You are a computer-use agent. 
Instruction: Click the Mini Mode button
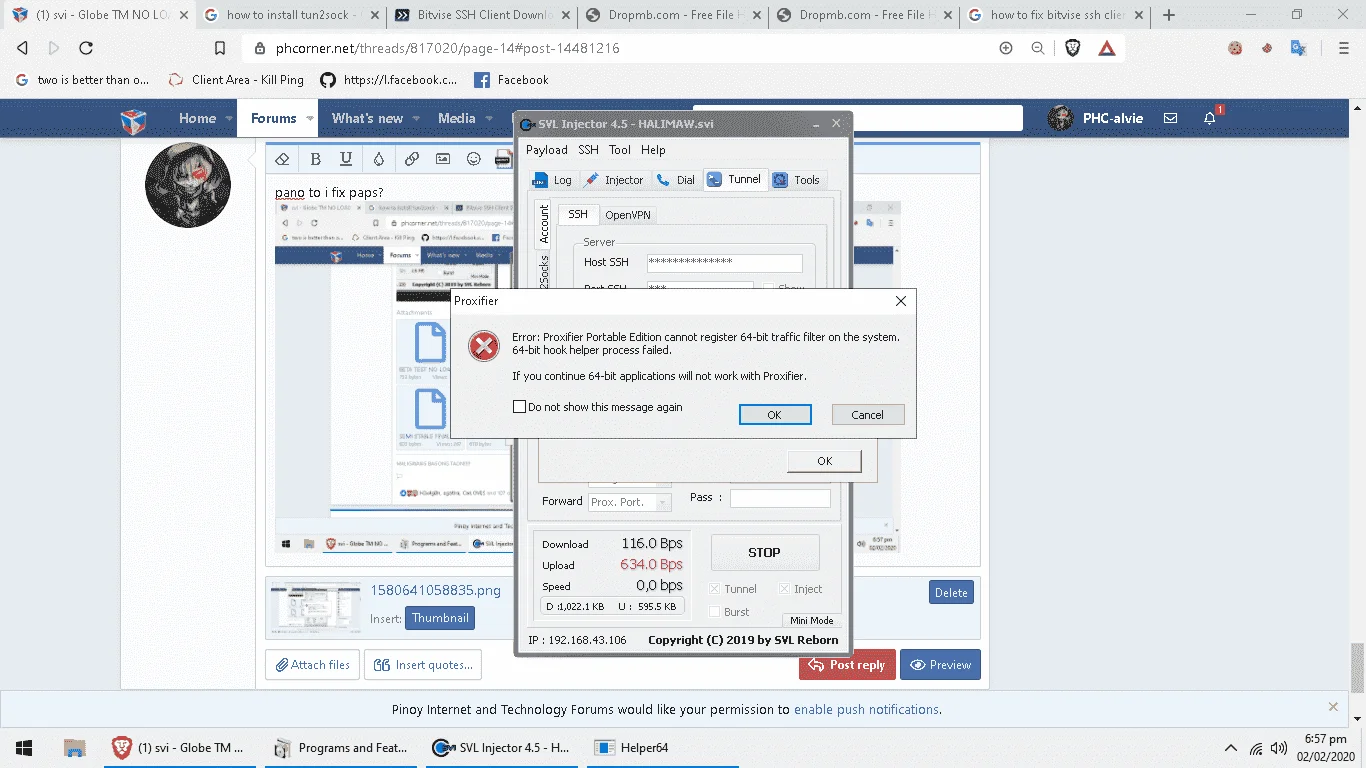811,620
